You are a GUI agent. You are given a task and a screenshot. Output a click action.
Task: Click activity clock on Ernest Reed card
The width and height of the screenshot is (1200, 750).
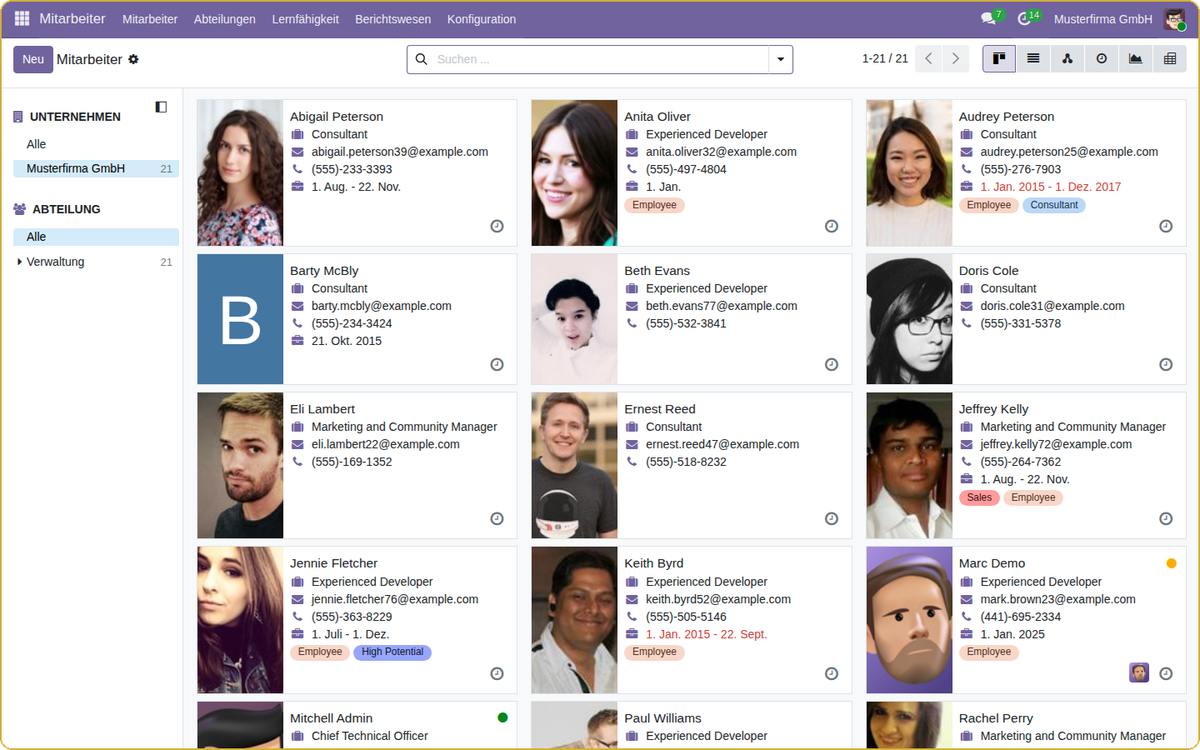[831, 519]
